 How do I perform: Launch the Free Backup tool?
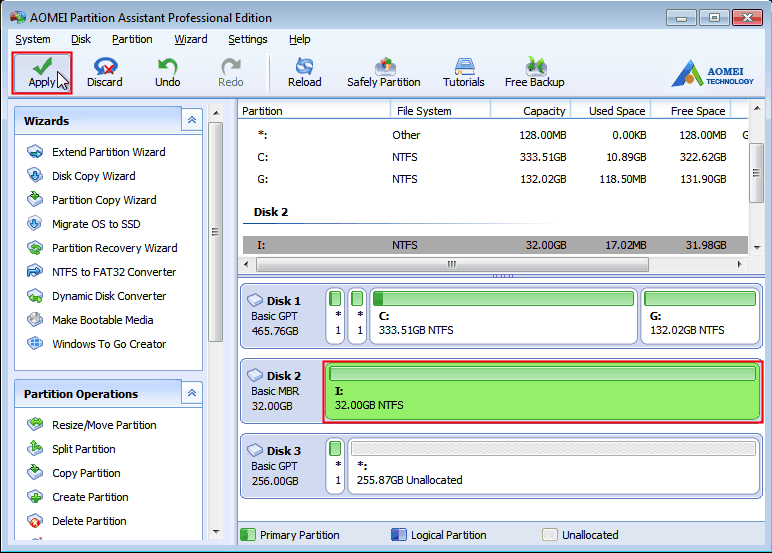534,71
